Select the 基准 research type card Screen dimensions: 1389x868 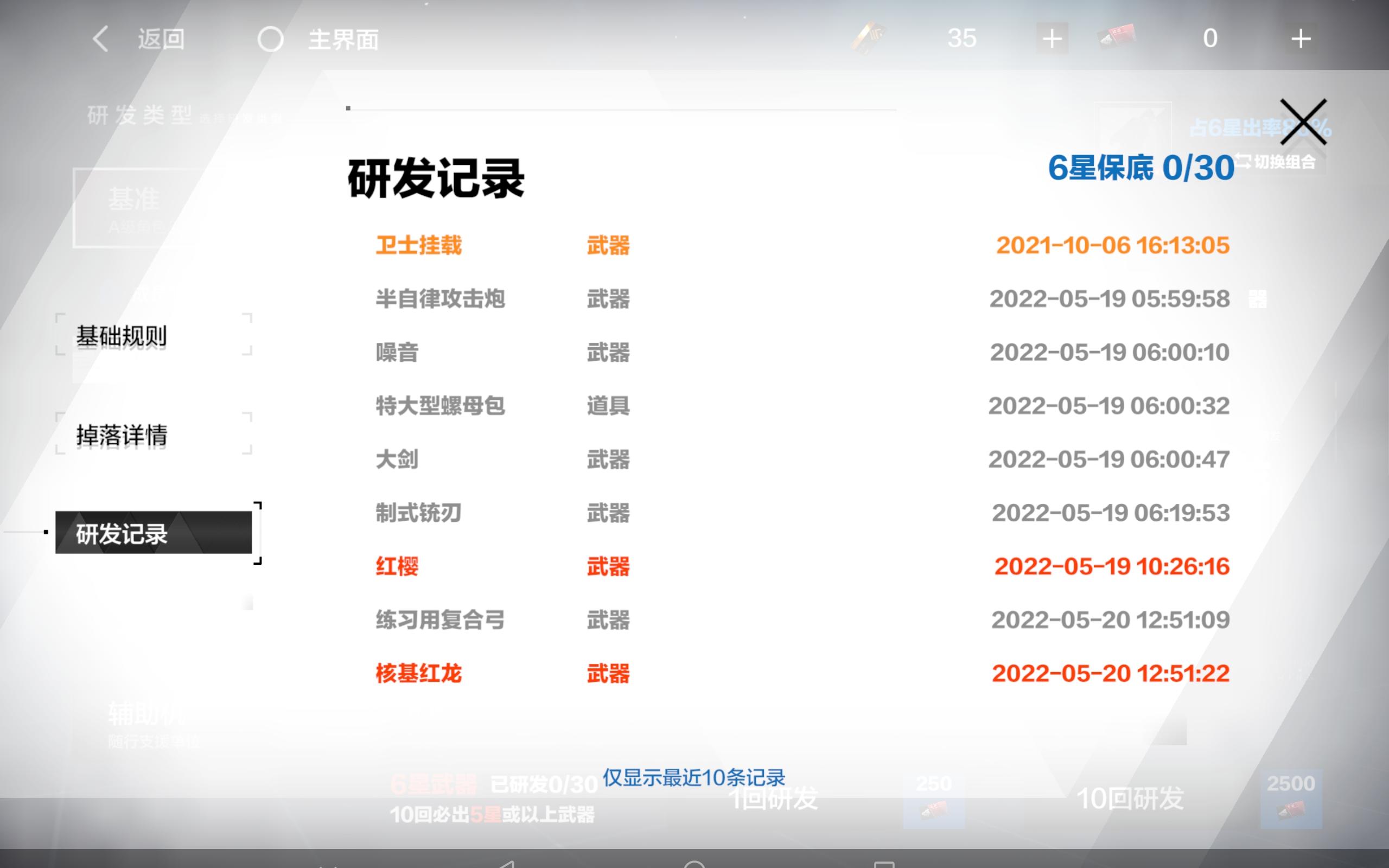point(135,208)
